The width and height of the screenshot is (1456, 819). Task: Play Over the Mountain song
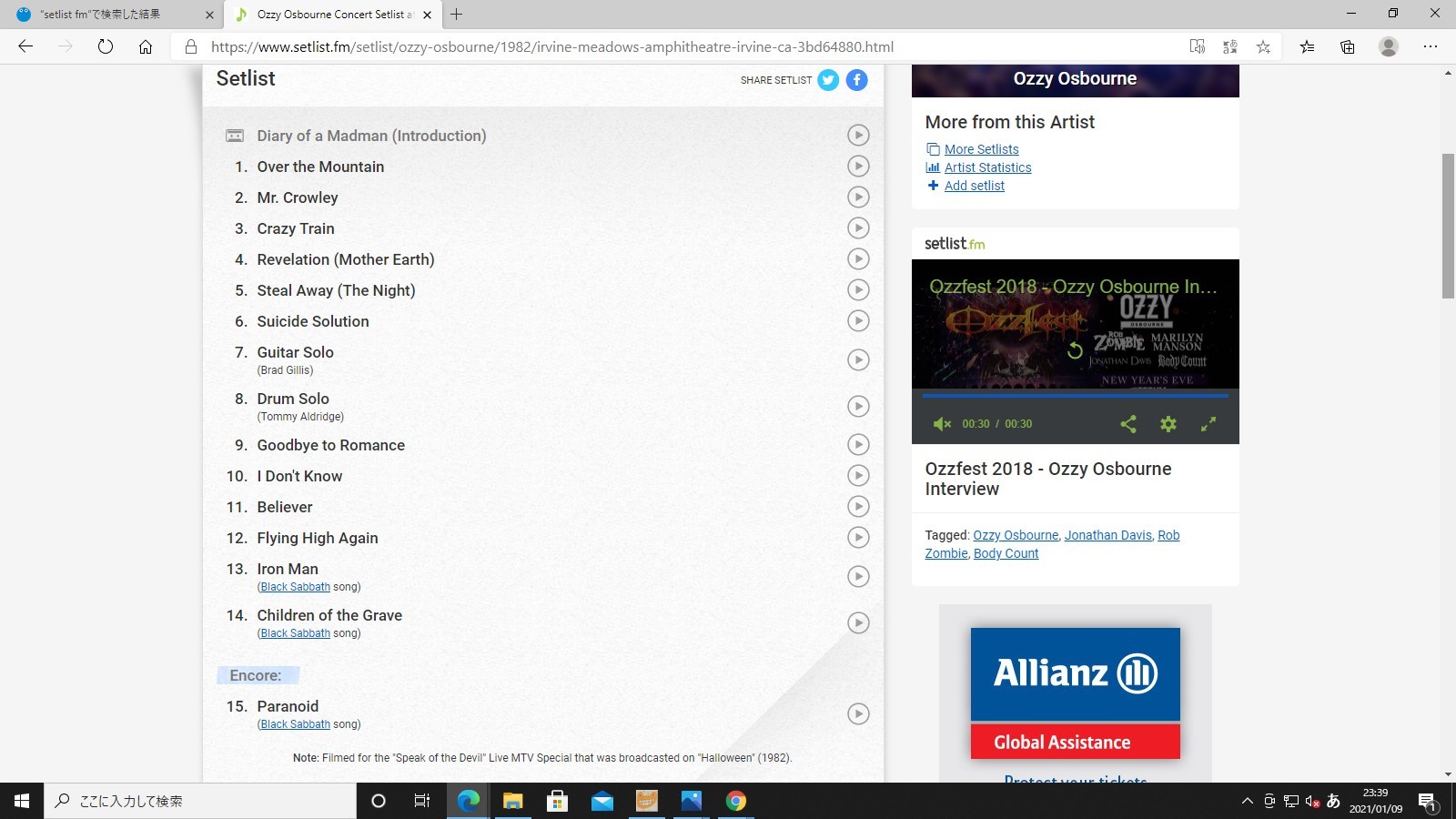[858, 167]
